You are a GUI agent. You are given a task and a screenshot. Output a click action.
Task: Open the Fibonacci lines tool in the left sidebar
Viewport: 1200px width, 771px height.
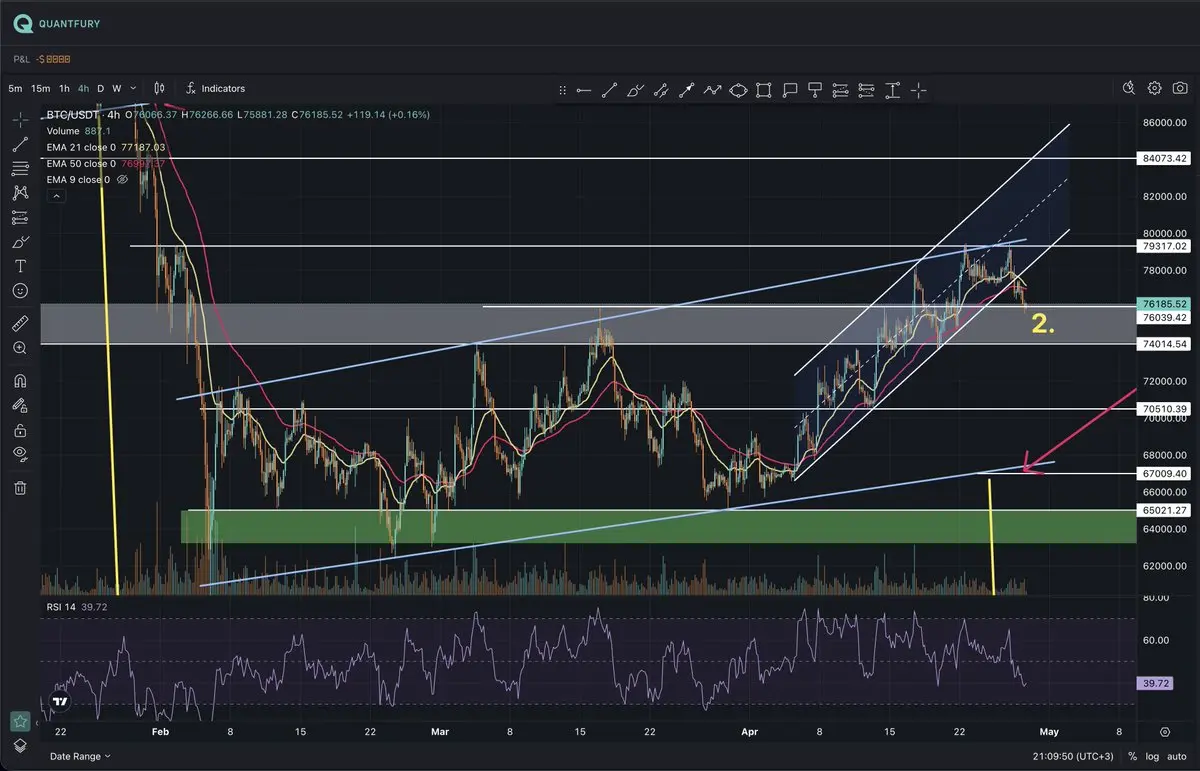click(x=20, y=168)
